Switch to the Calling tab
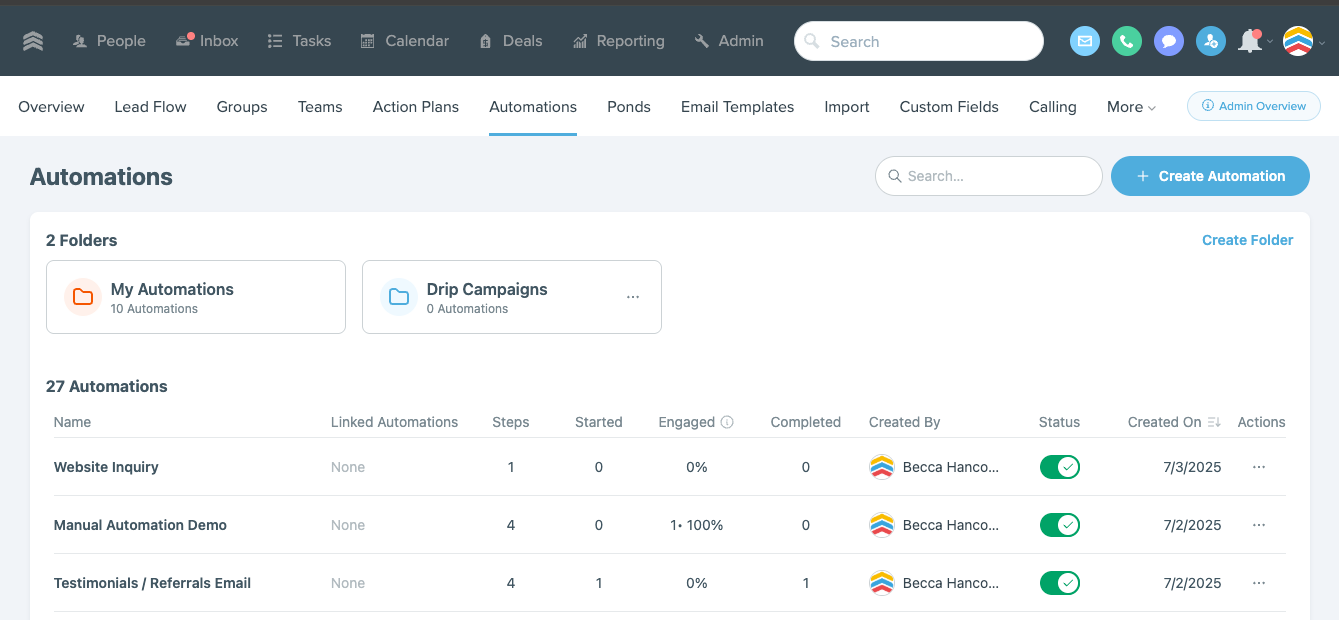This screenshot has height=620, width=1339. click(x=1053, y=107)
